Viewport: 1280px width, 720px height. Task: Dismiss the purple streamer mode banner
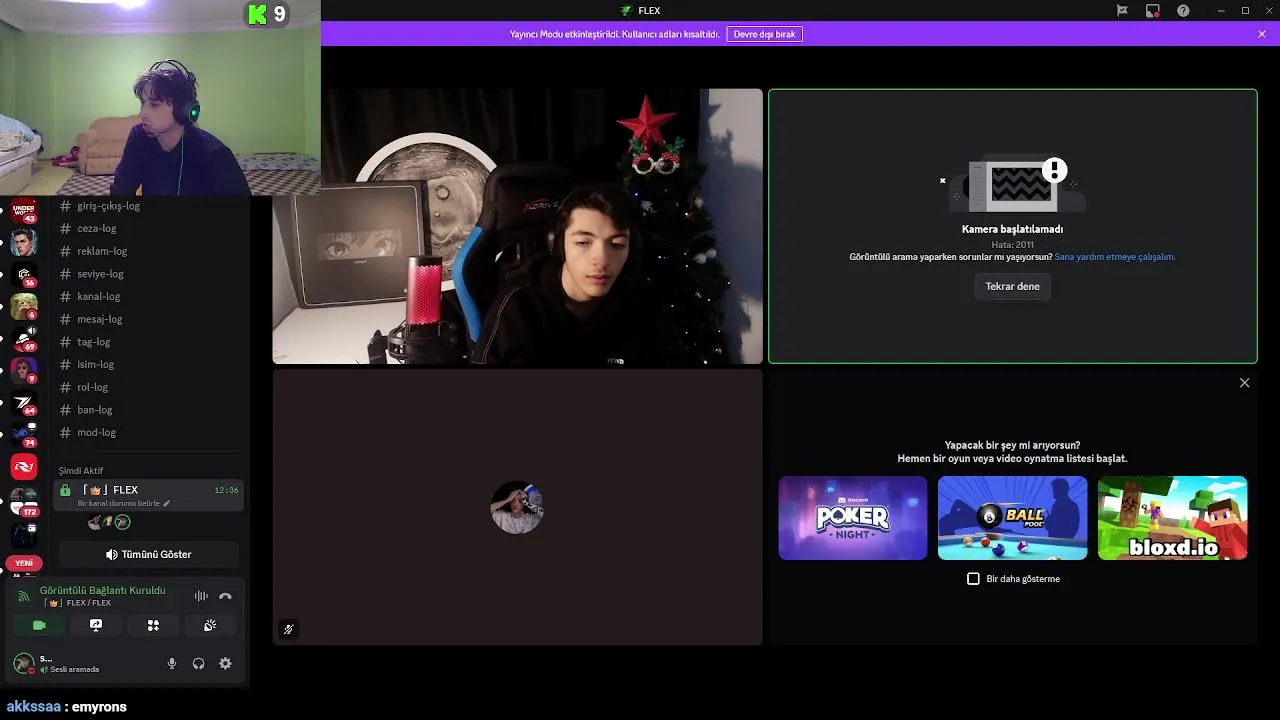click(x=1262, y=34)
